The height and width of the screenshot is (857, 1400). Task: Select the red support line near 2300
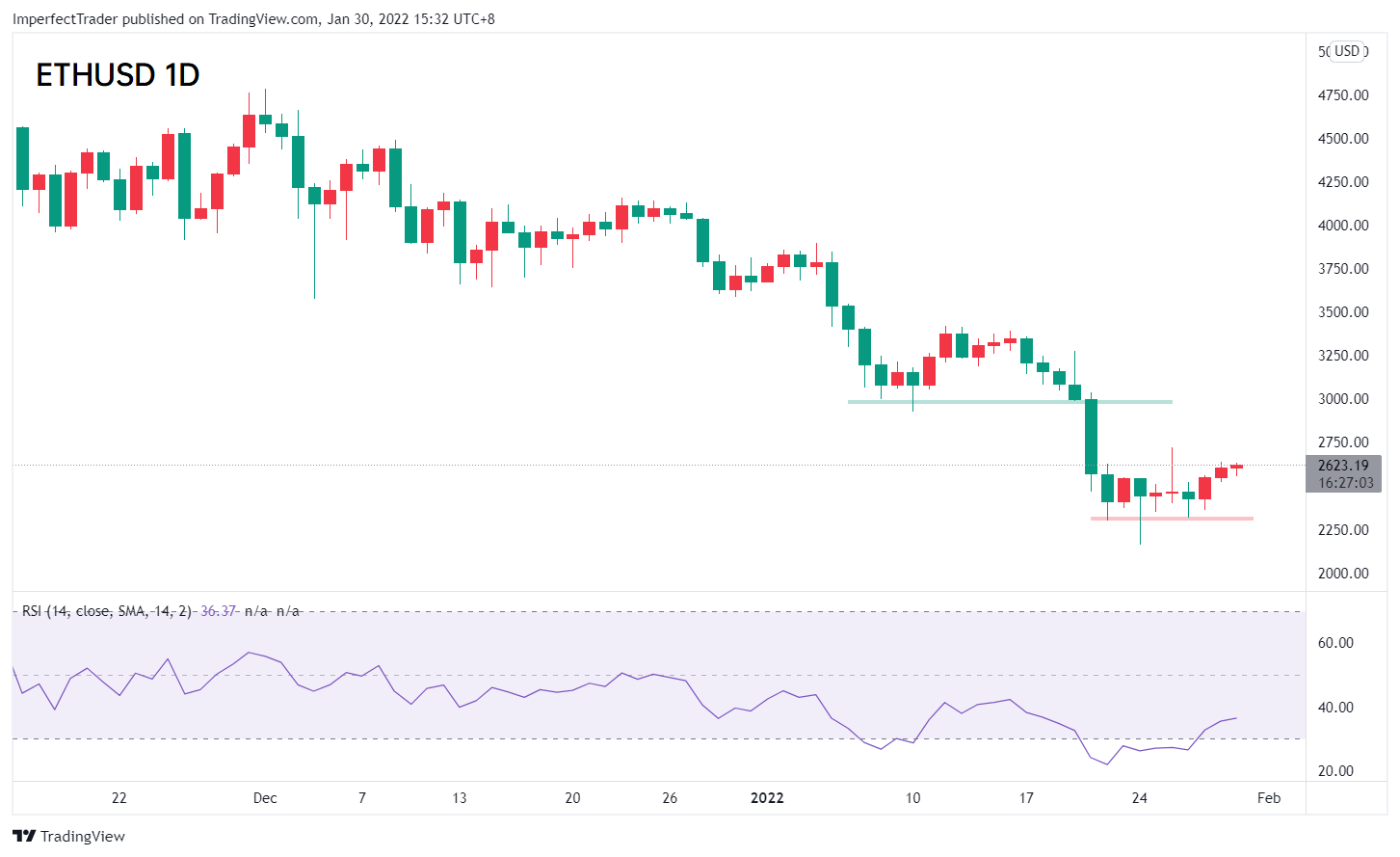tap(1172, 519)
